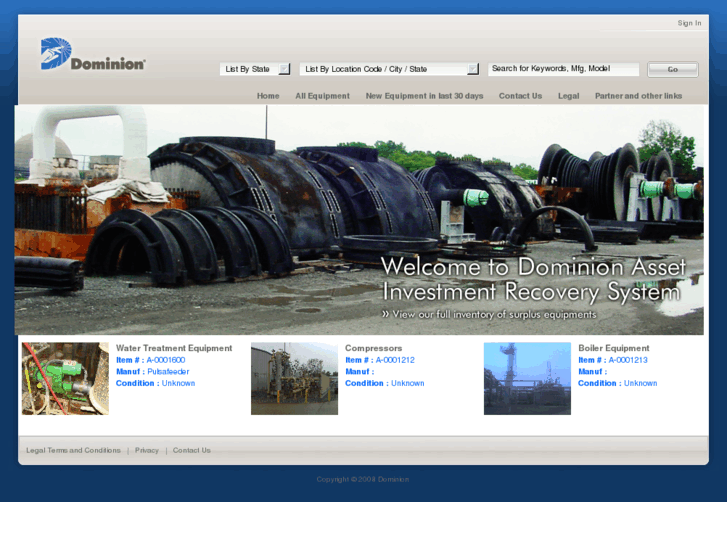
Task: Open the Boiler Equipment thumbnail image
Action: click(x=527, y=378)
